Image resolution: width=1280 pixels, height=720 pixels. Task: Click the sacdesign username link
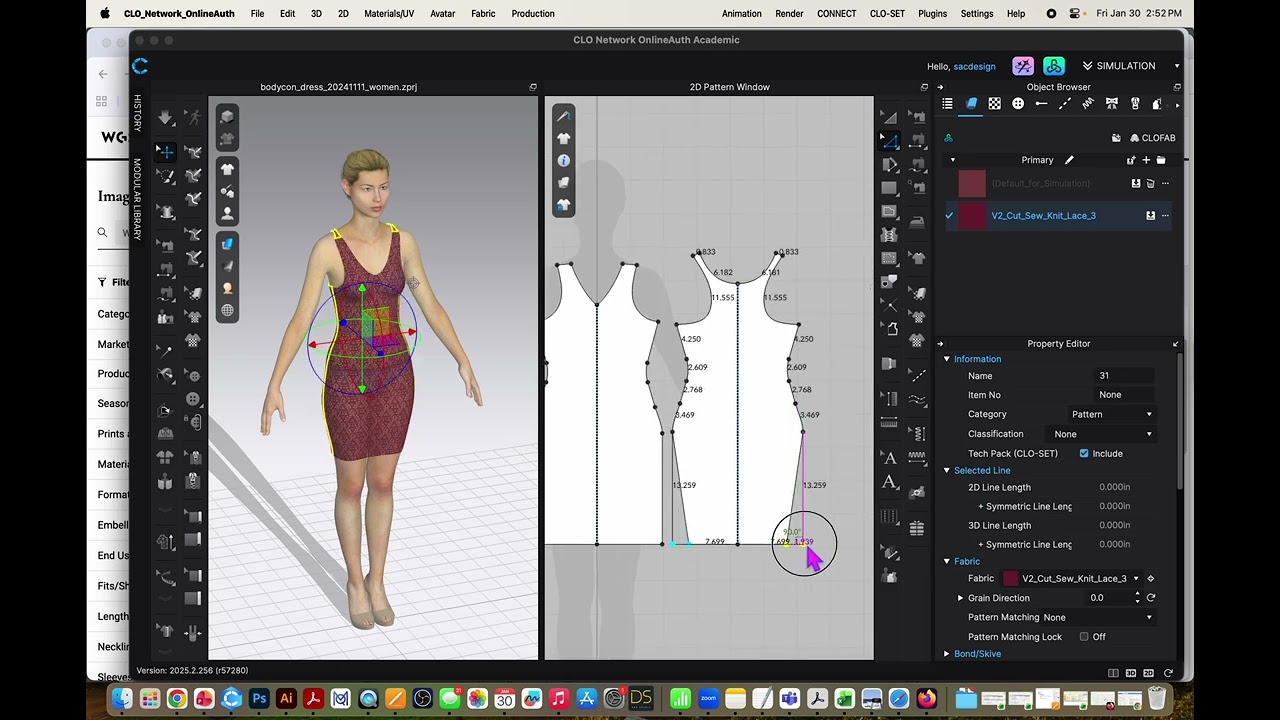tap(974, 66)
